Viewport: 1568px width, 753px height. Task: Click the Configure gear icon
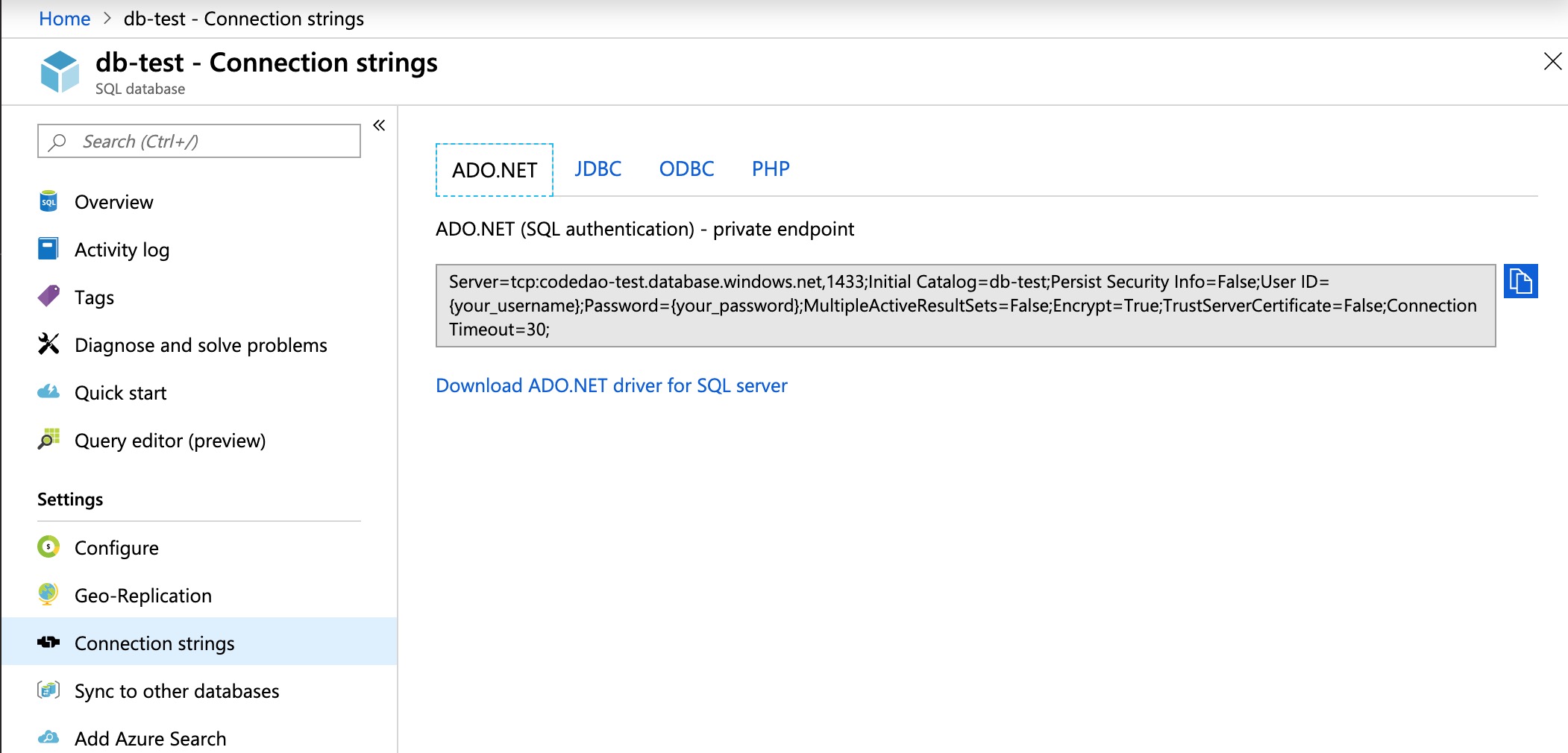point(48,547)
